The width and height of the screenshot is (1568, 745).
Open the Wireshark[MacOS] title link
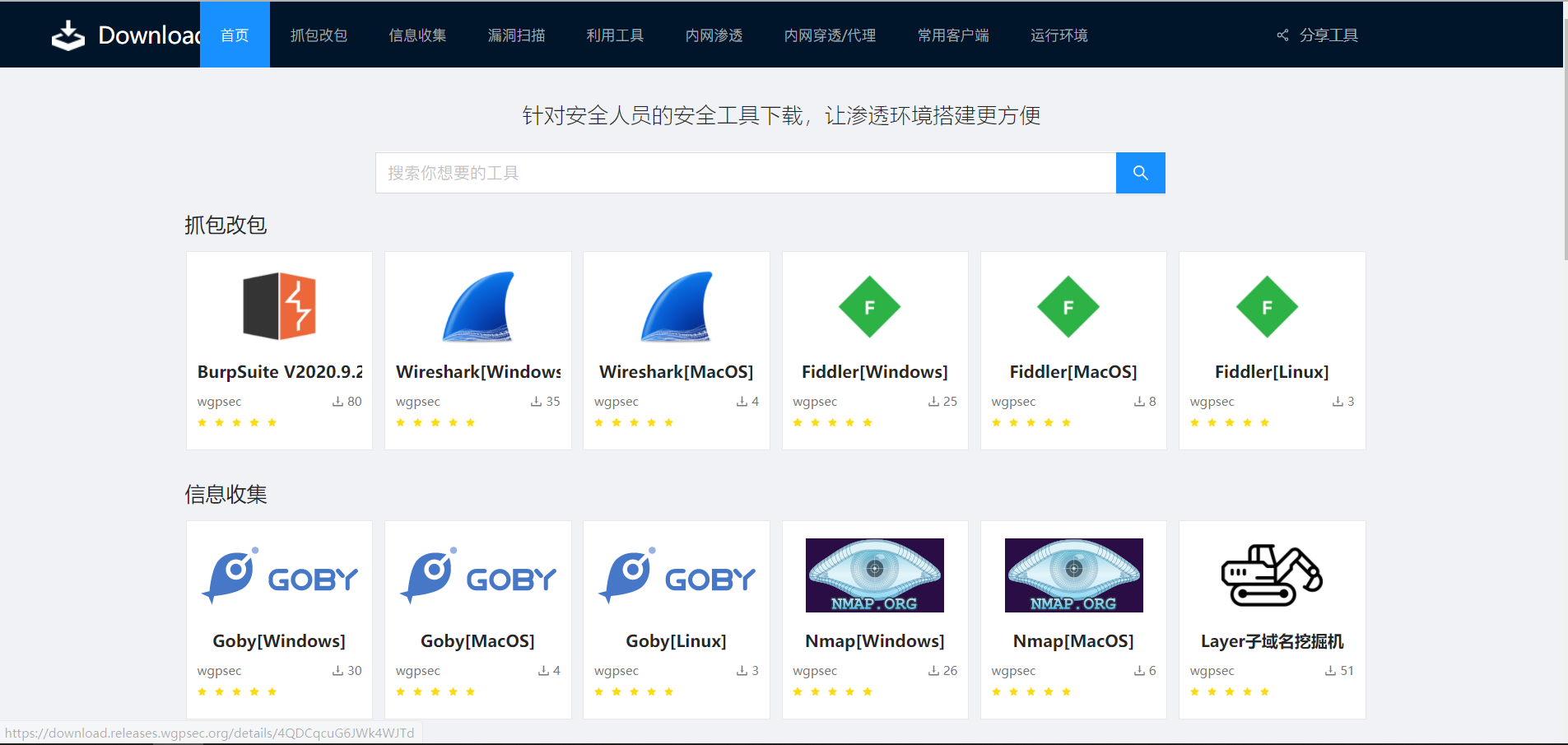click(677, 372)
